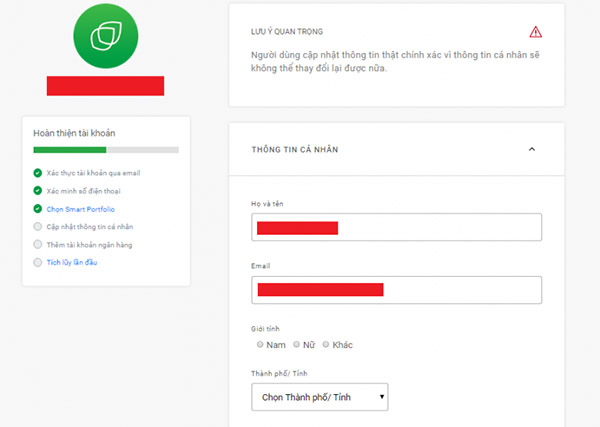Click the green checkmark for phone verification
Viewport: 600px width, 427px height.
(x=37, y=190)
